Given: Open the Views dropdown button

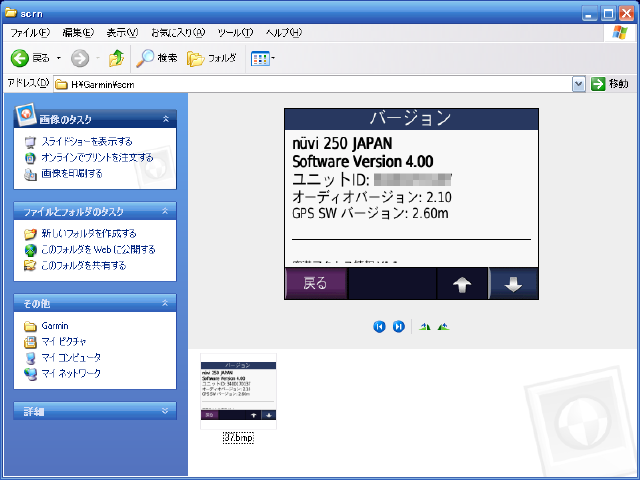Looking at the screenshot, I should [263, 58].
